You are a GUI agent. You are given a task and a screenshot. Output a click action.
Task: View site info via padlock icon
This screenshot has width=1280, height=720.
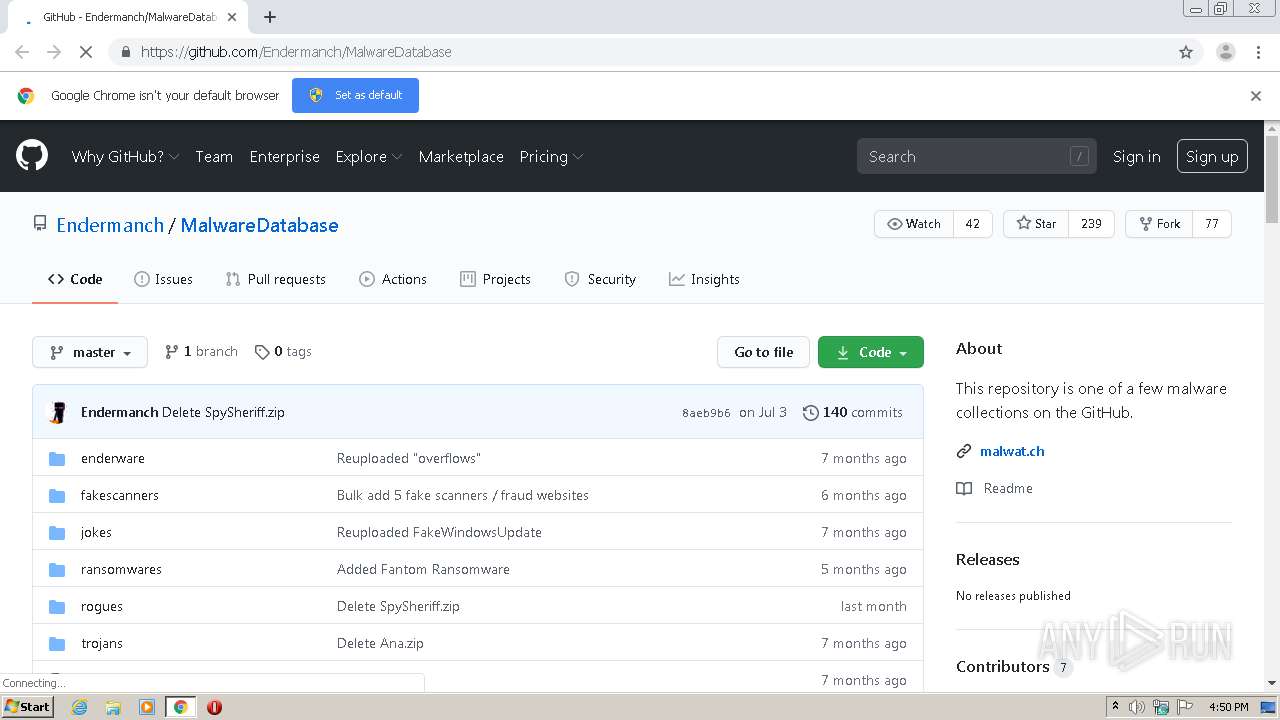tap(125, 52)
